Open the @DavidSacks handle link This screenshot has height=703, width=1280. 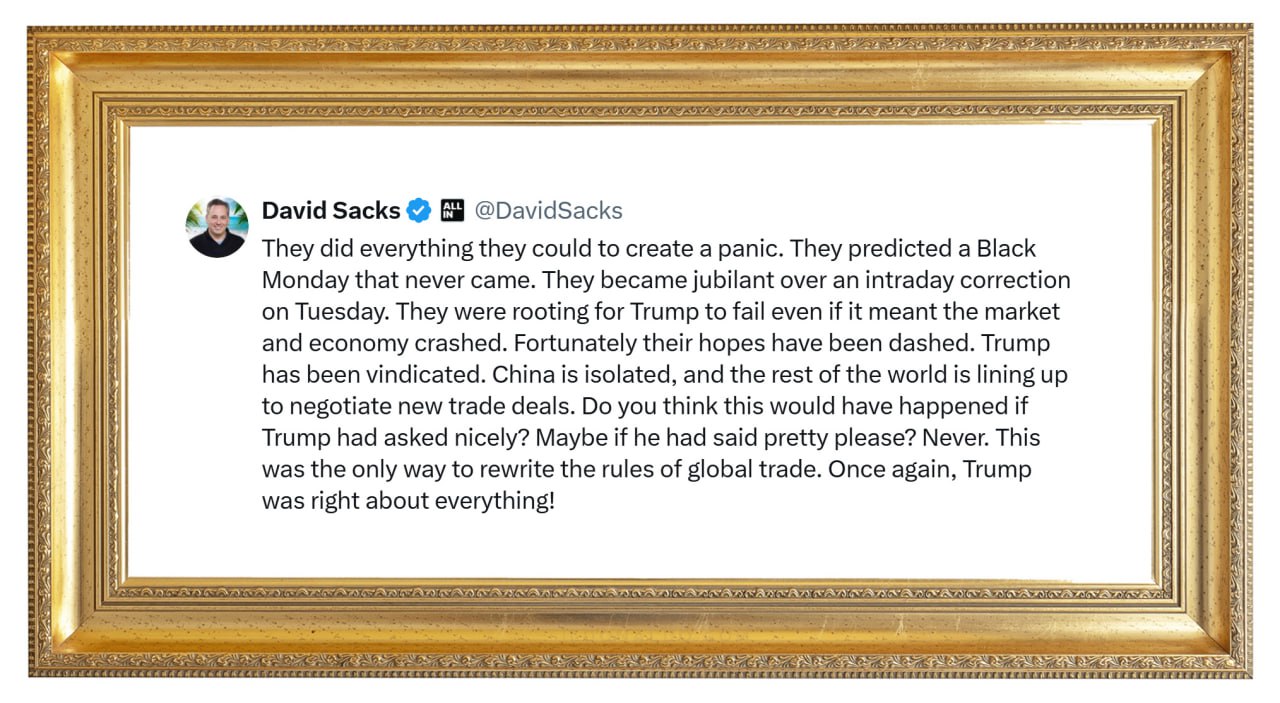point(548,211)
